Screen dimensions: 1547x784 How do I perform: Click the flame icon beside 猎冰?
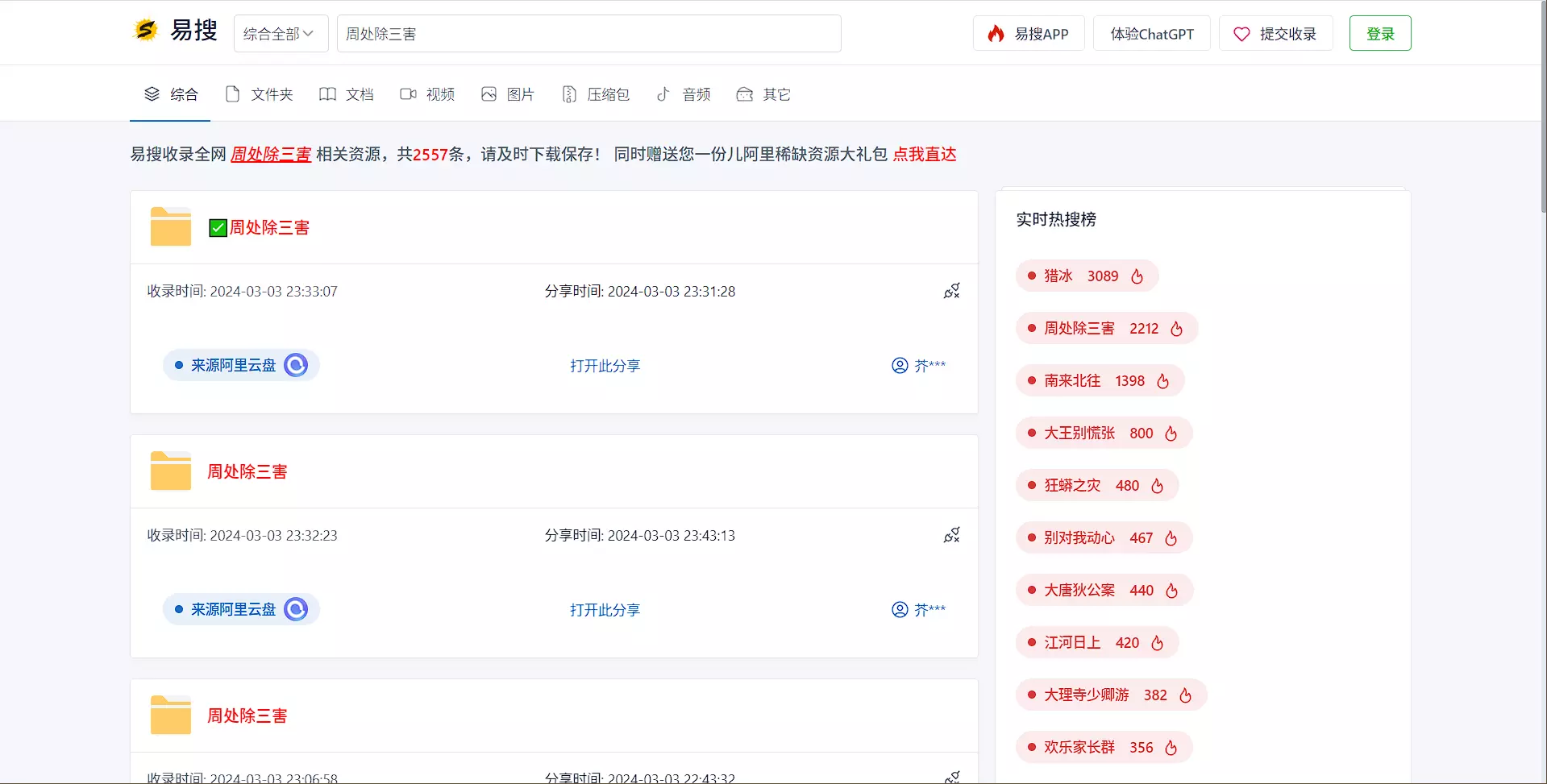[1137, 276]
